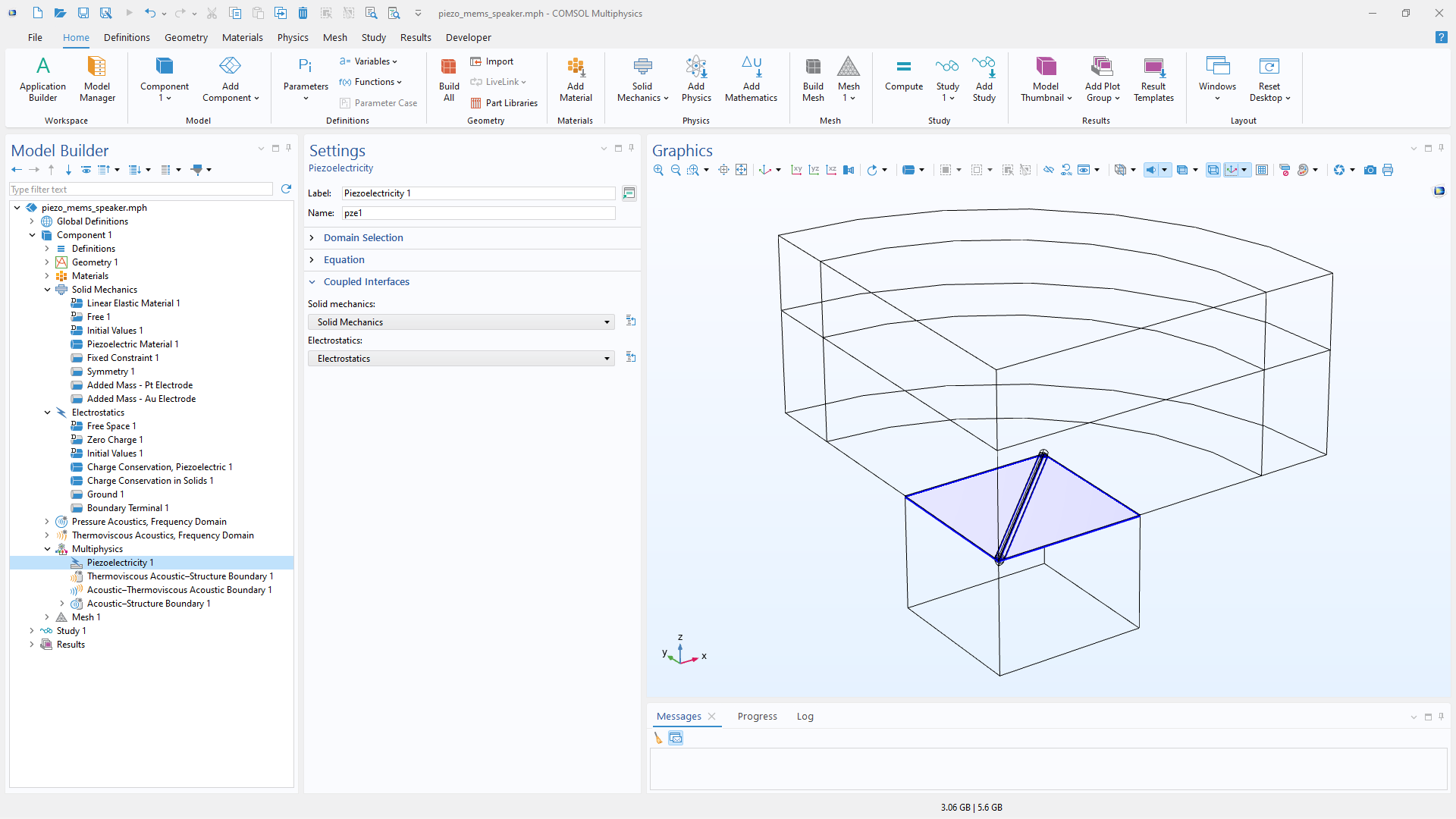Select the Add Material icon
1456x819 pixels.
tap(575, 79)
